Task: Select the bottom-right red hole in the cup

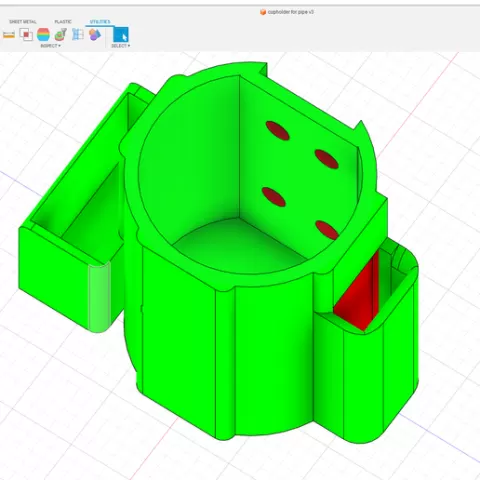Action: pyautogui.click(x=327, y=230)
